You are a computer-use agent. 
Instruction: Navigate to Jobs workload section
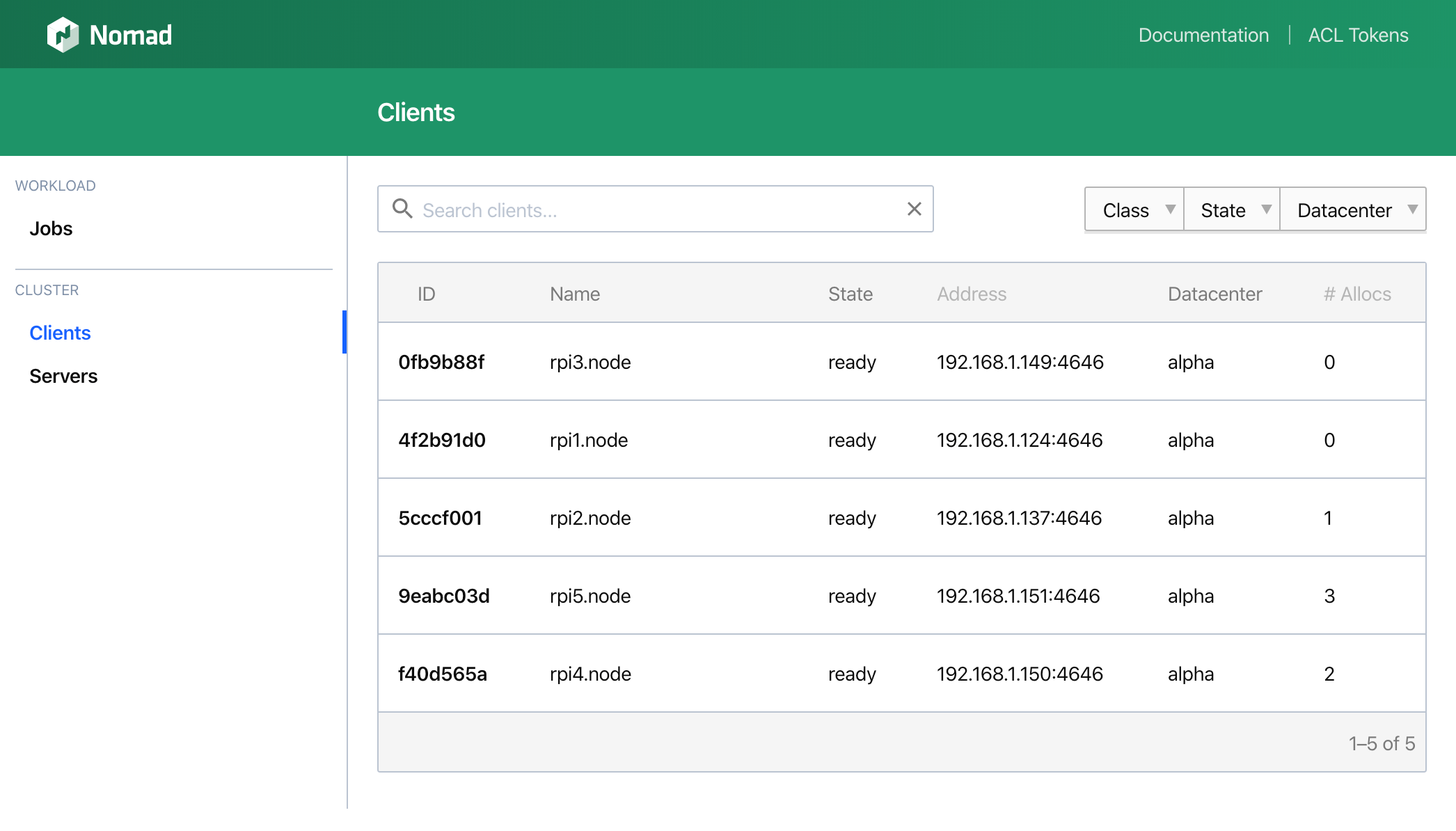point(50,228)
